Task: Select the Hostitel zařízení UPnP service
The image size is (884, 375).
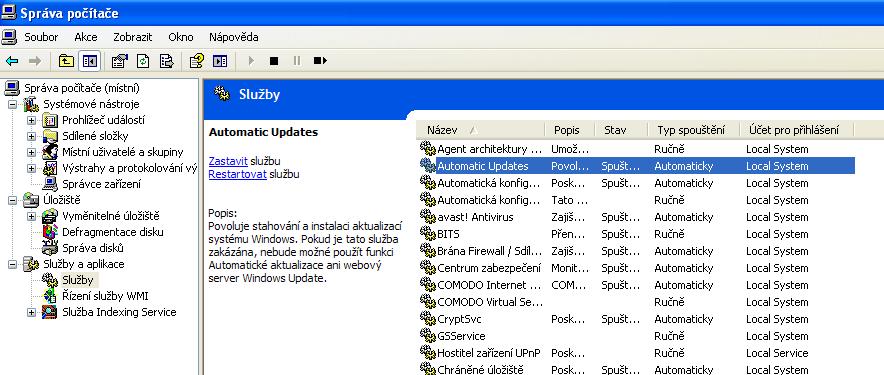Action: (637, 353)
